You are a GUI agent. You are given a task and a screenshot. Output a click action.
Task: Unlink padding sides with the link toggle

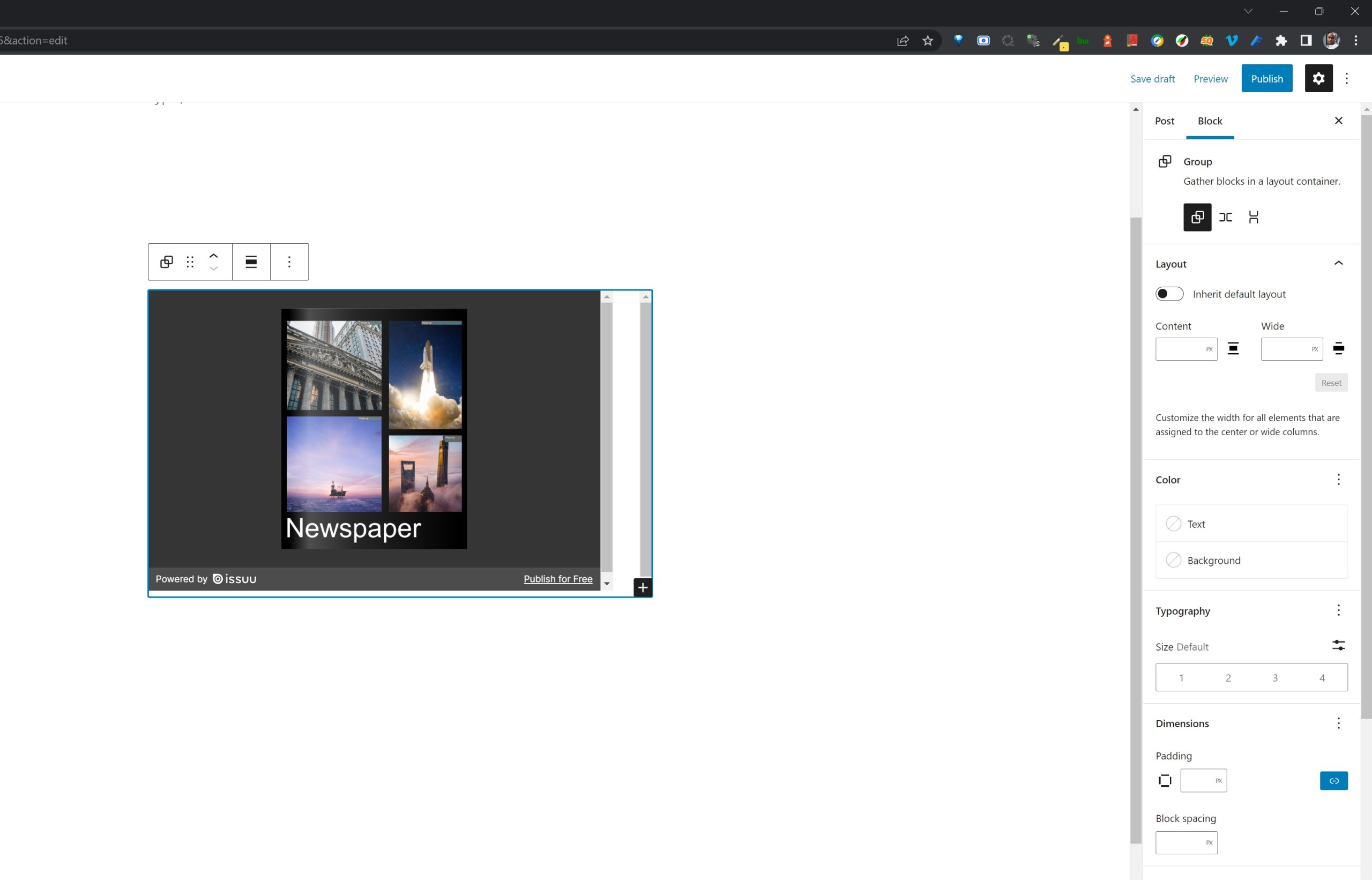(1334, 780)
